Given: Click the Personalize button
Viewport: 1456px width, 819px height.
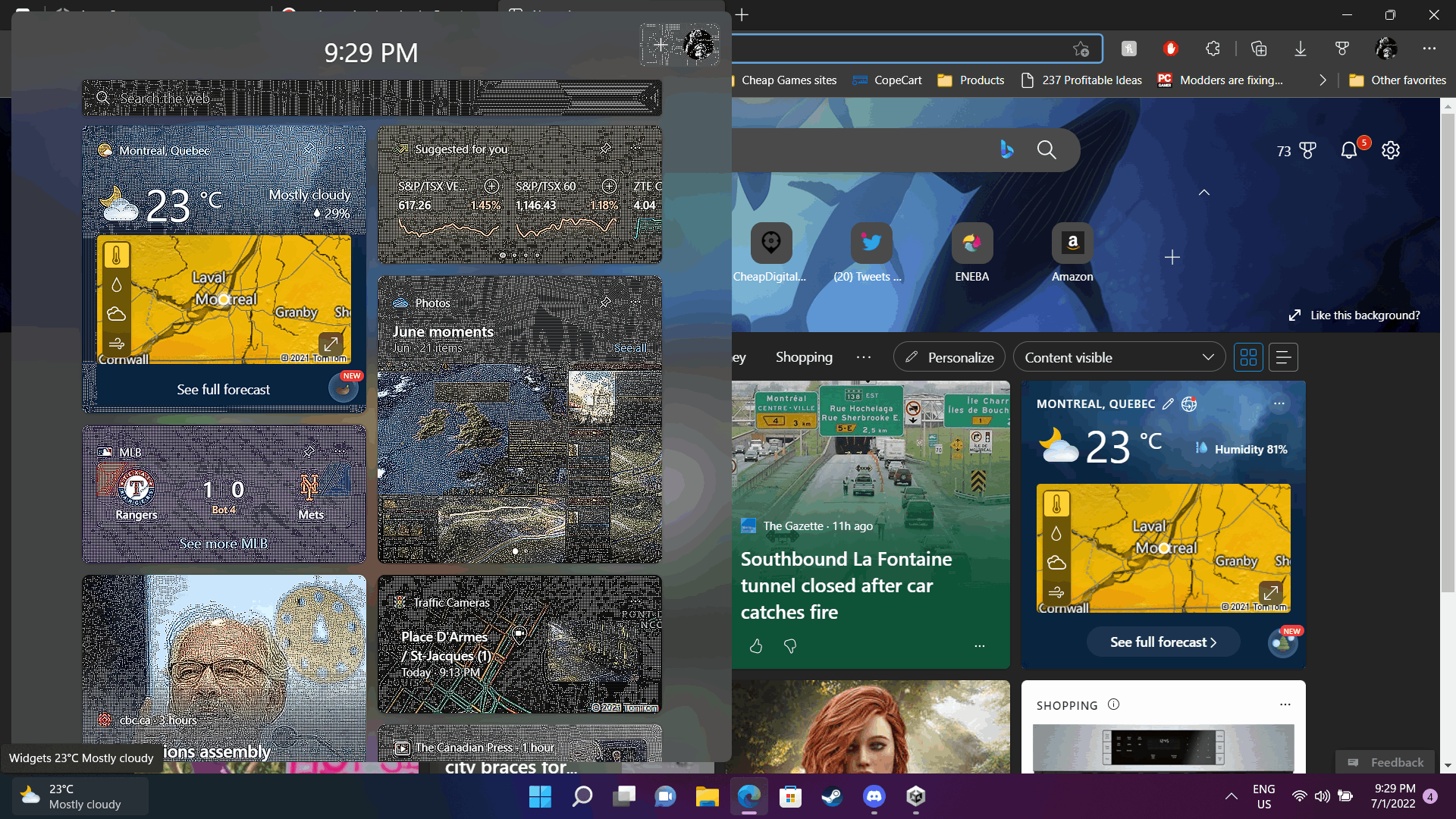Looking at the screenshot, I should coord(949,357).
